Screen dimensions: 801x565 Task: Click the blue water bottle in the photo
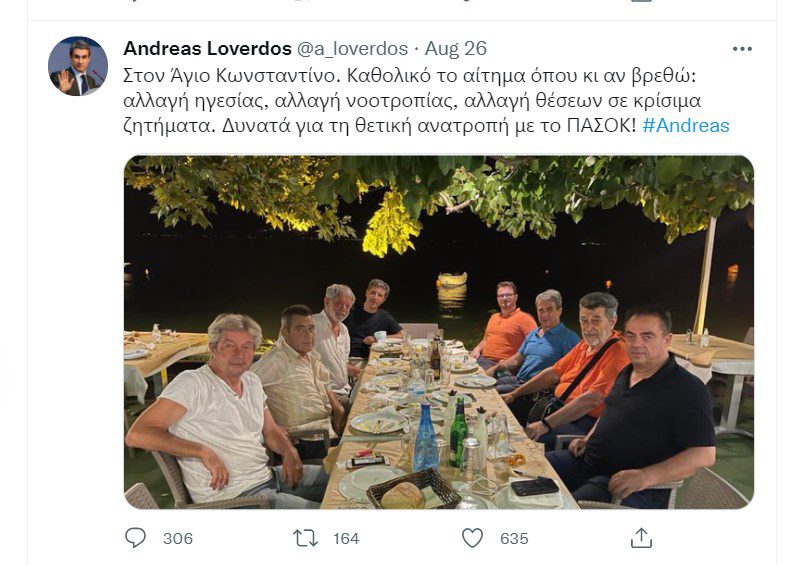coord(425,438)
